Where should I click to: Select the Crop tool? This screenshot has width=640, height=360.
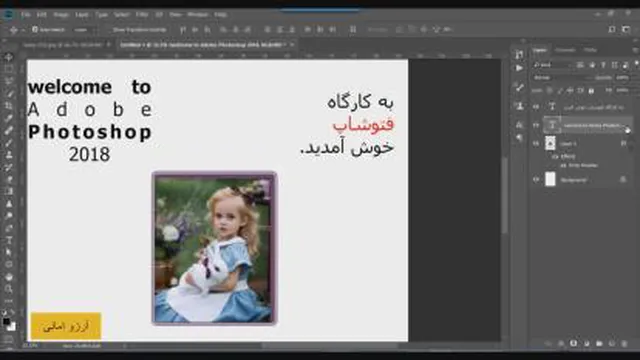pyautogui.click(x=9, y=106)
